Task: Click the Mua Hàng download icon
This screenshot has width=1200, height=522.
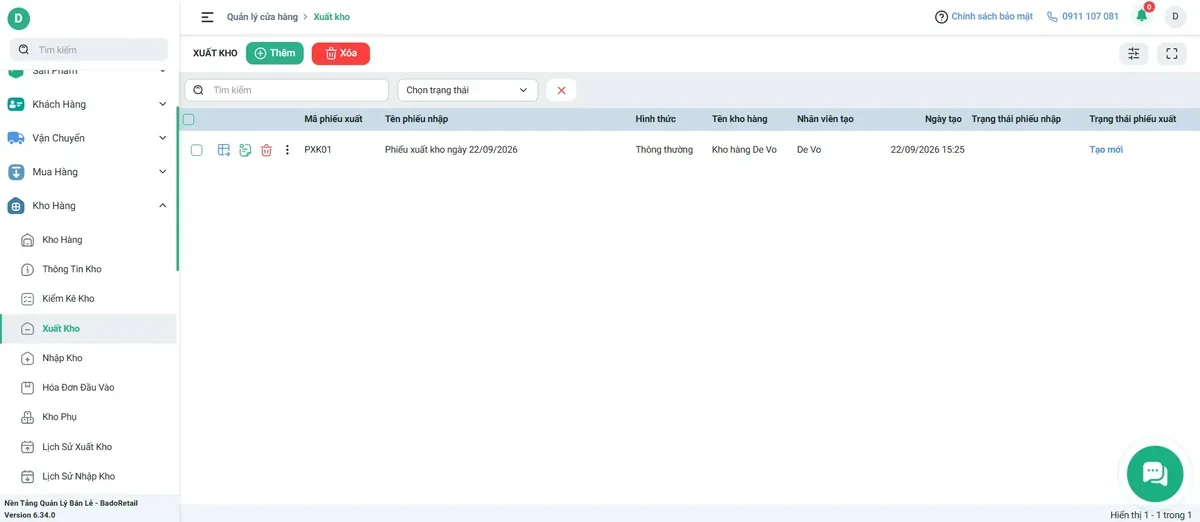Action: (x=16, y=172)
